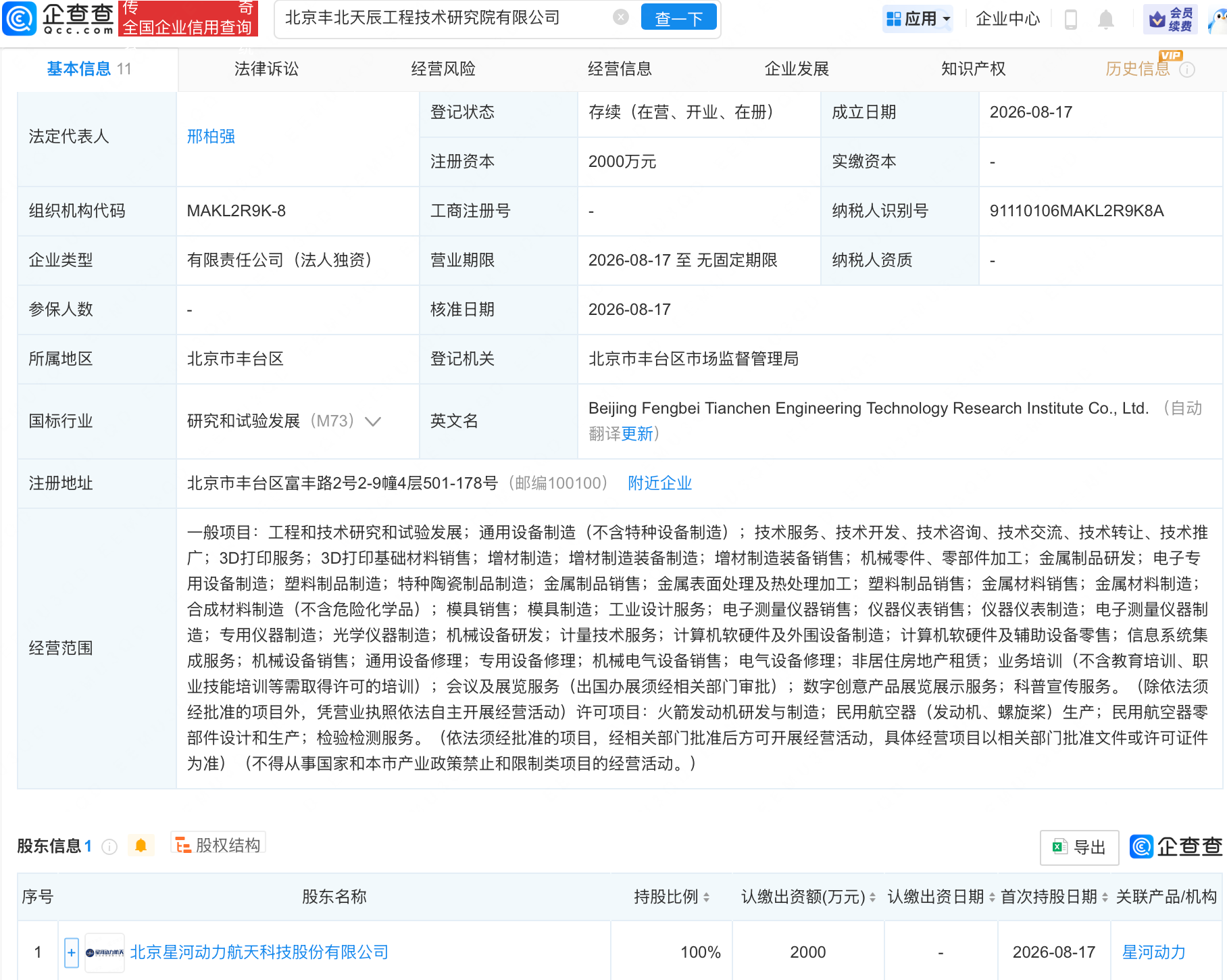Viewport: 1227px width, 980px height.
Task: Click the Qichacha logo in the header
Action: 58,18
